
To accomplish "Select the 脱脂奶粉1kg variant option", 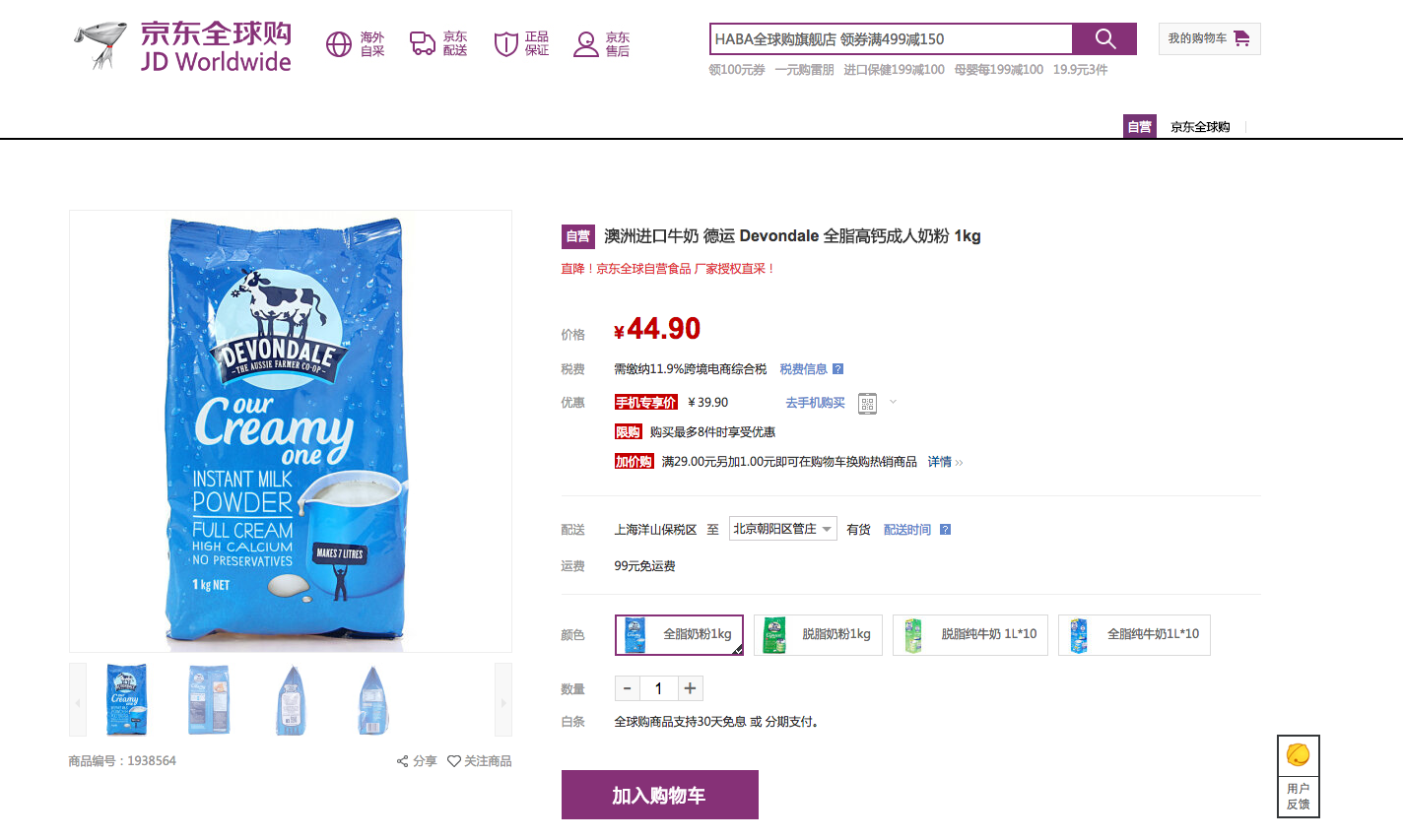I will point(818,635).
